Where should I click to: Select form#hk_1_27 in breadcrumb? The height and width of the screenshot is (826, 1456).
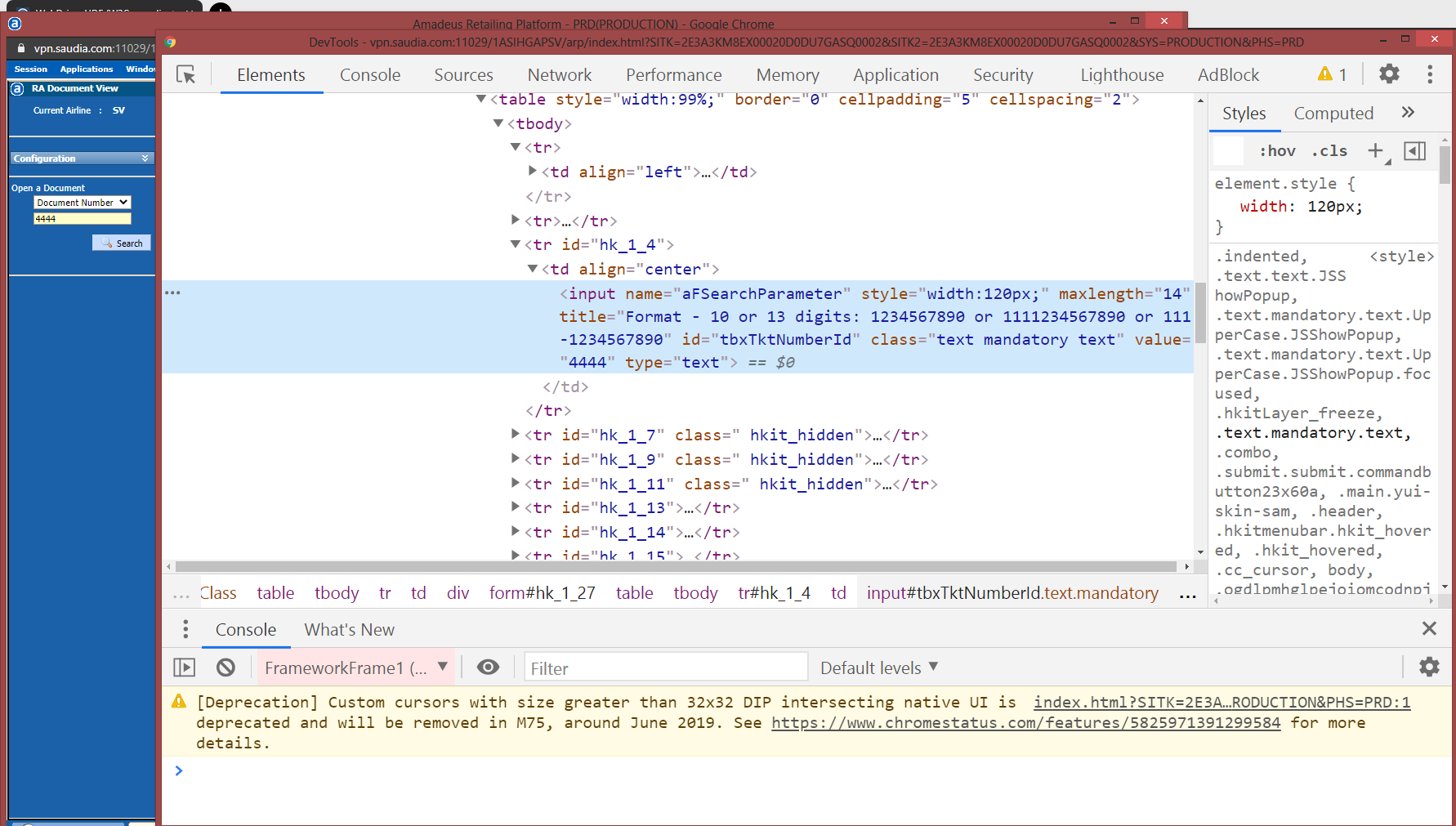pos(543,592)
